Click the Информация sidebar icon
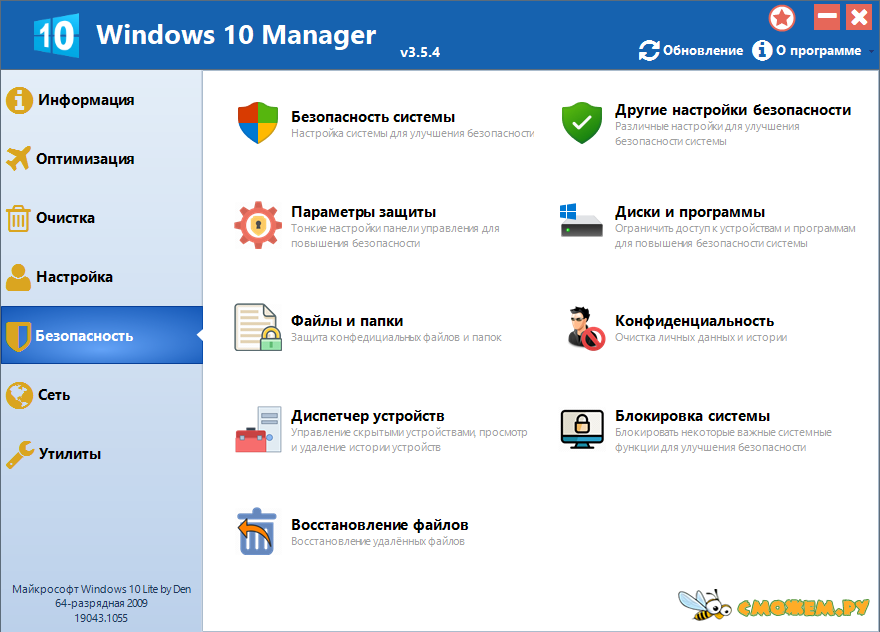 19,100
